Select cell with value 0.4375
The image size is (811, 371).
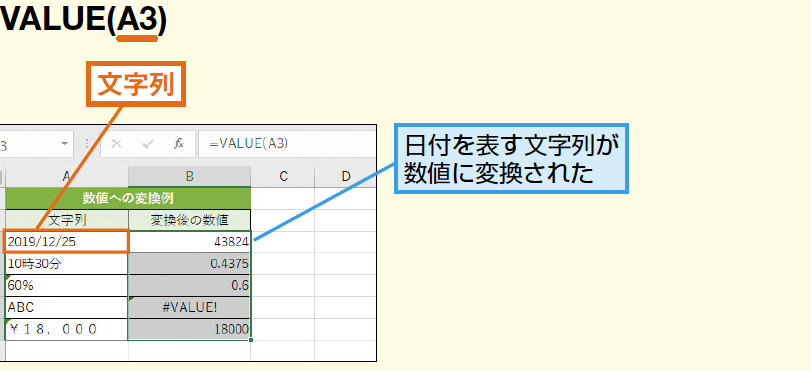(x=189, y=264)
